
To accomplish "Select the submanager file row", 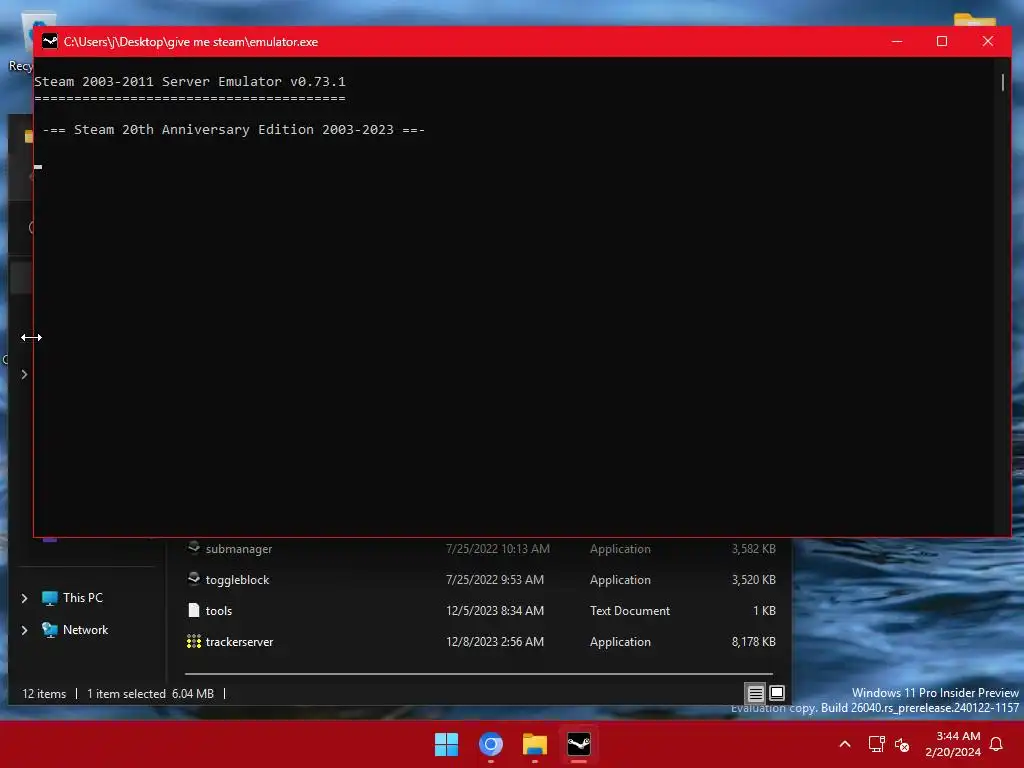I will (481, 549).
